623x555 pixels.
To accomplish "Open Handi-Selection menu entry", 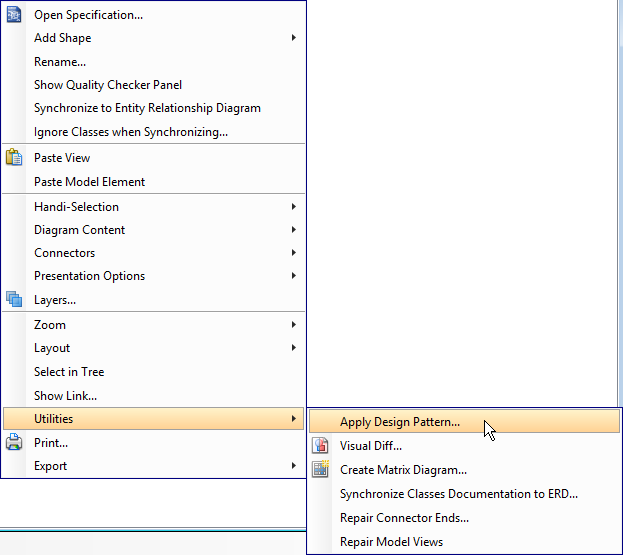I will click(x=153, y=207).
